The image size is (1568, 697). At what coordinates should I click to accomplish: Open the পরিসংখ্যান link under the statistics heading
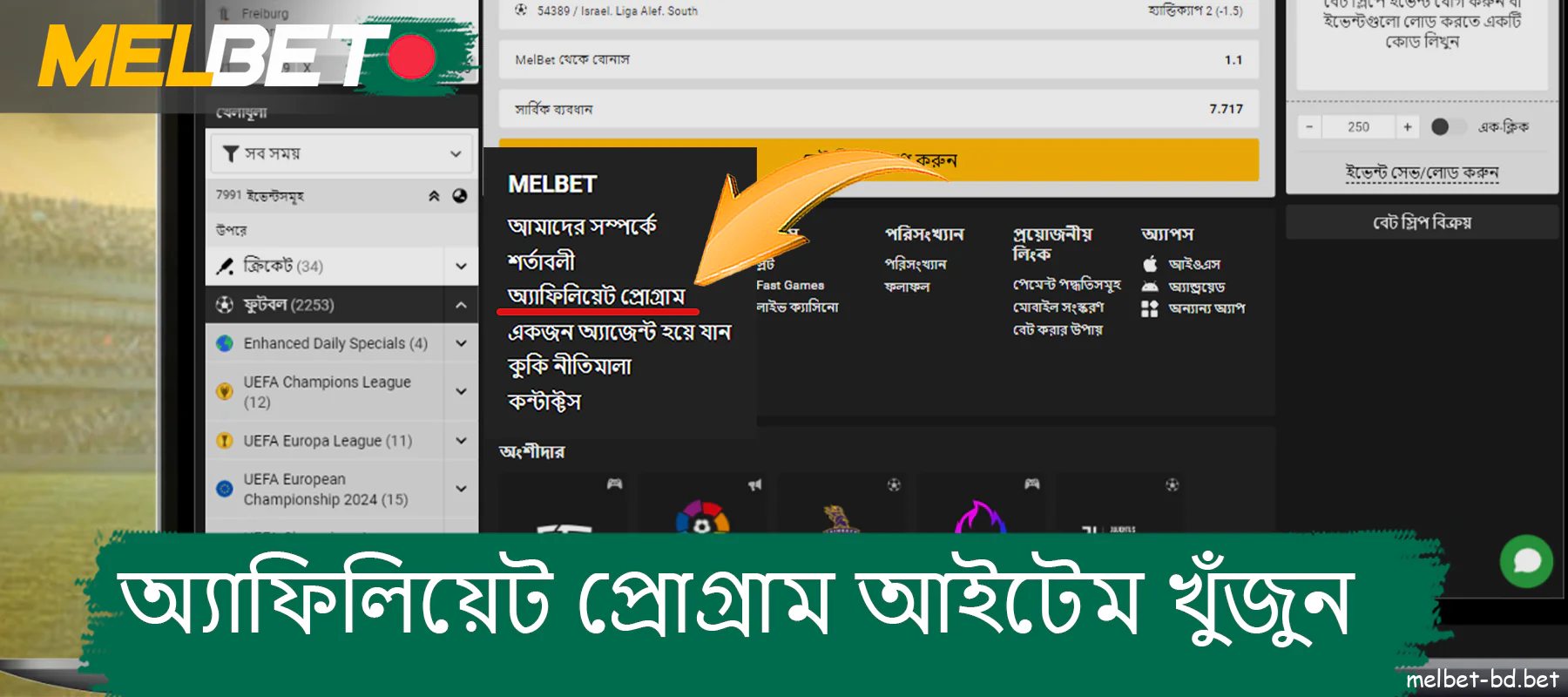click(x=916, y=264)
